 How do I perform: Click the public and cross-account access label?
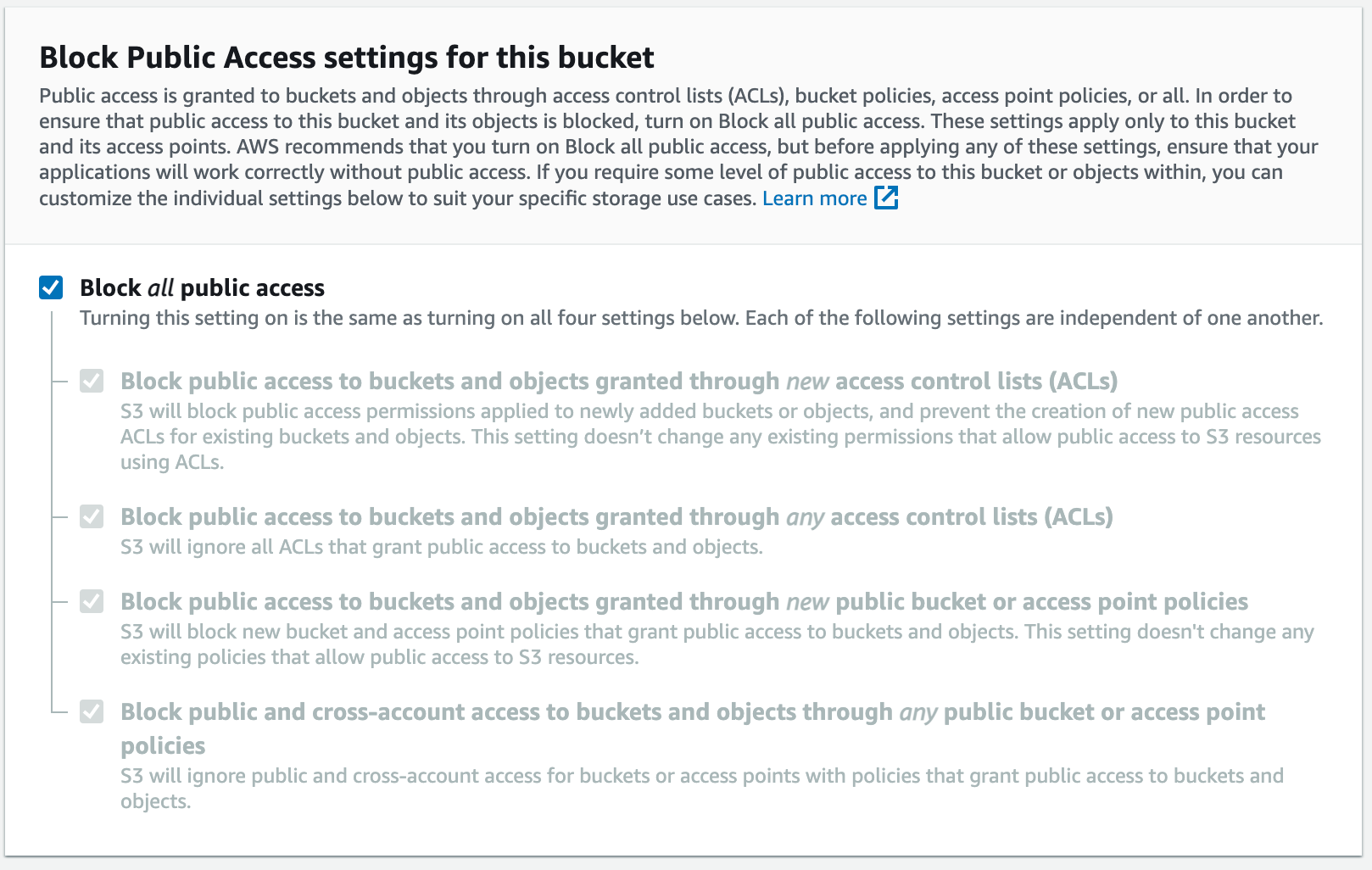coord(692,712)
